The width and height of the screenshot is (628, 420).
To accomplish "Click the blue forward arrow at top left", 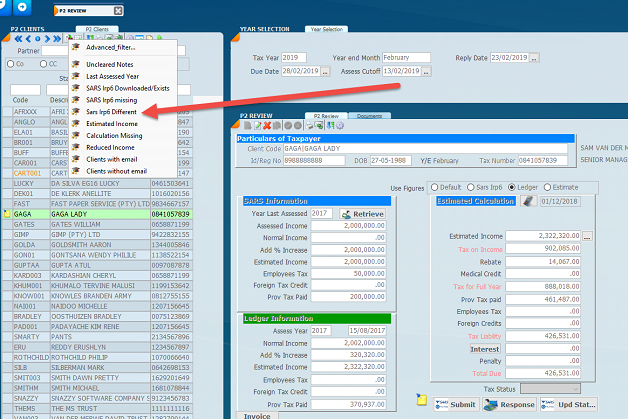I will click(20, 7).
